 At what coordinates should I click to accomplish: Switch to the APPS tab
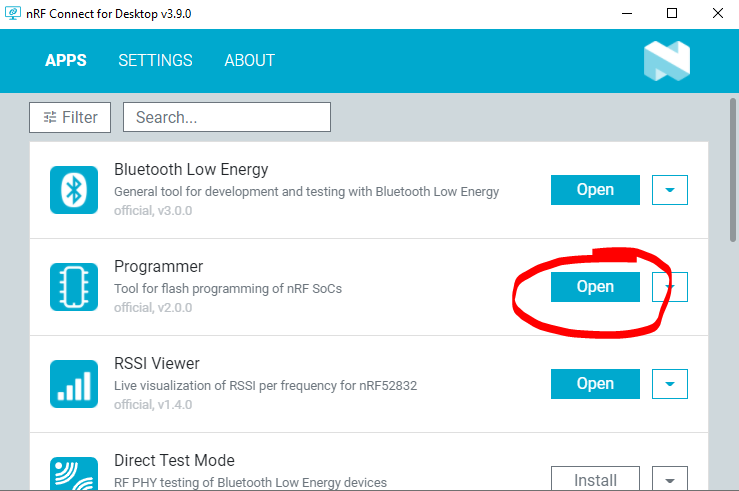pos(66,60)
